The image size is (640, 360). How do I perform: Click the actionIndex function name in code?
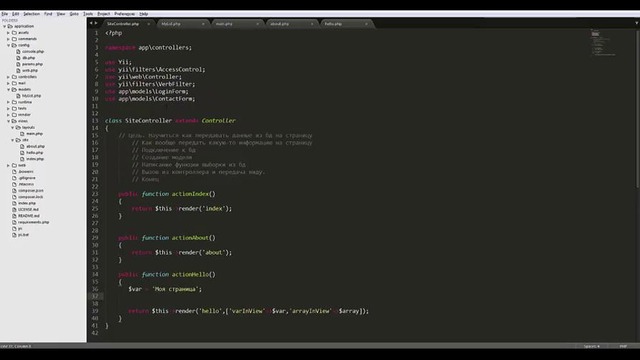point(190,194)
